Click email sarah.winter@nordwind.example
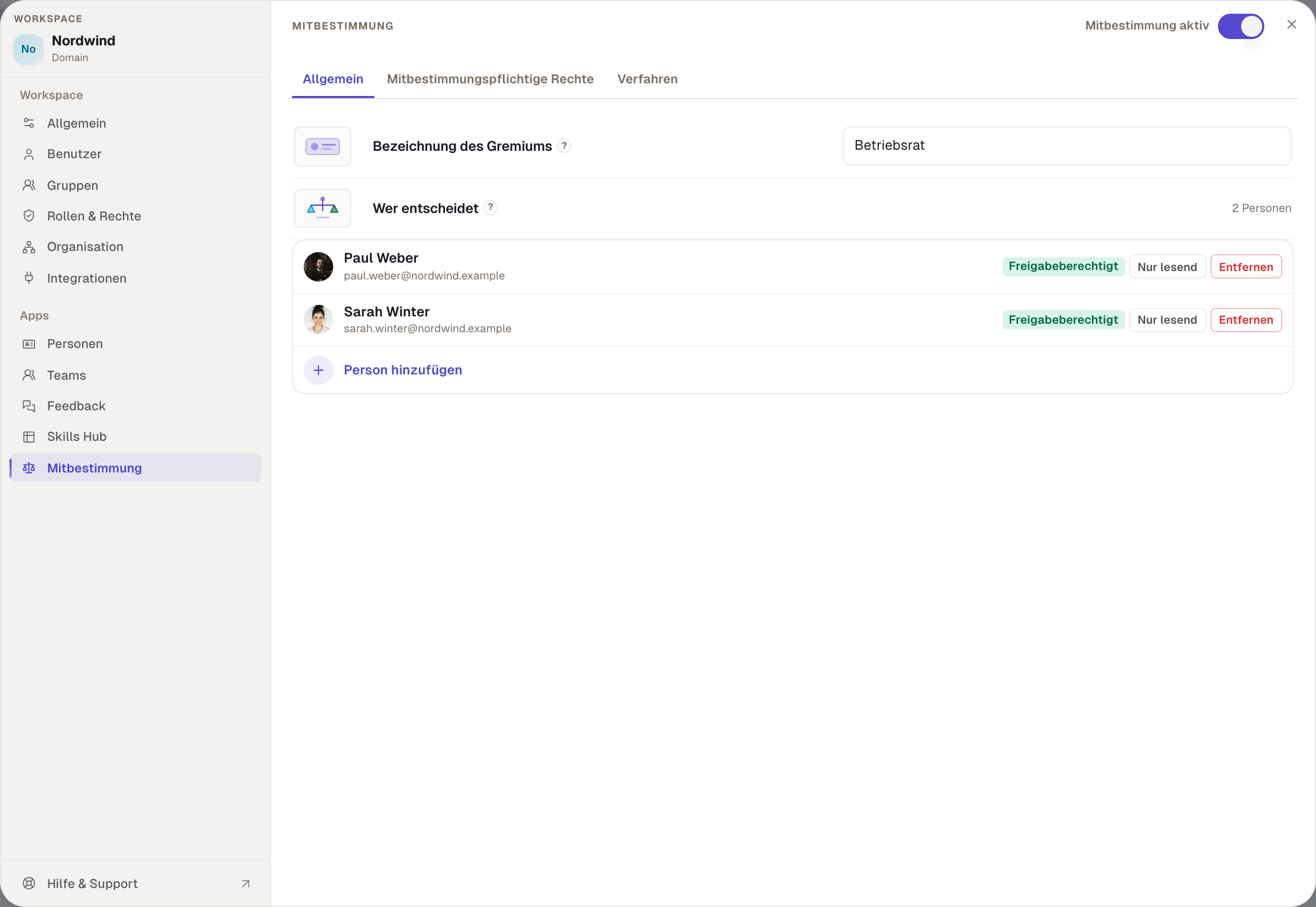1316x907 pixels. (427, 329)
